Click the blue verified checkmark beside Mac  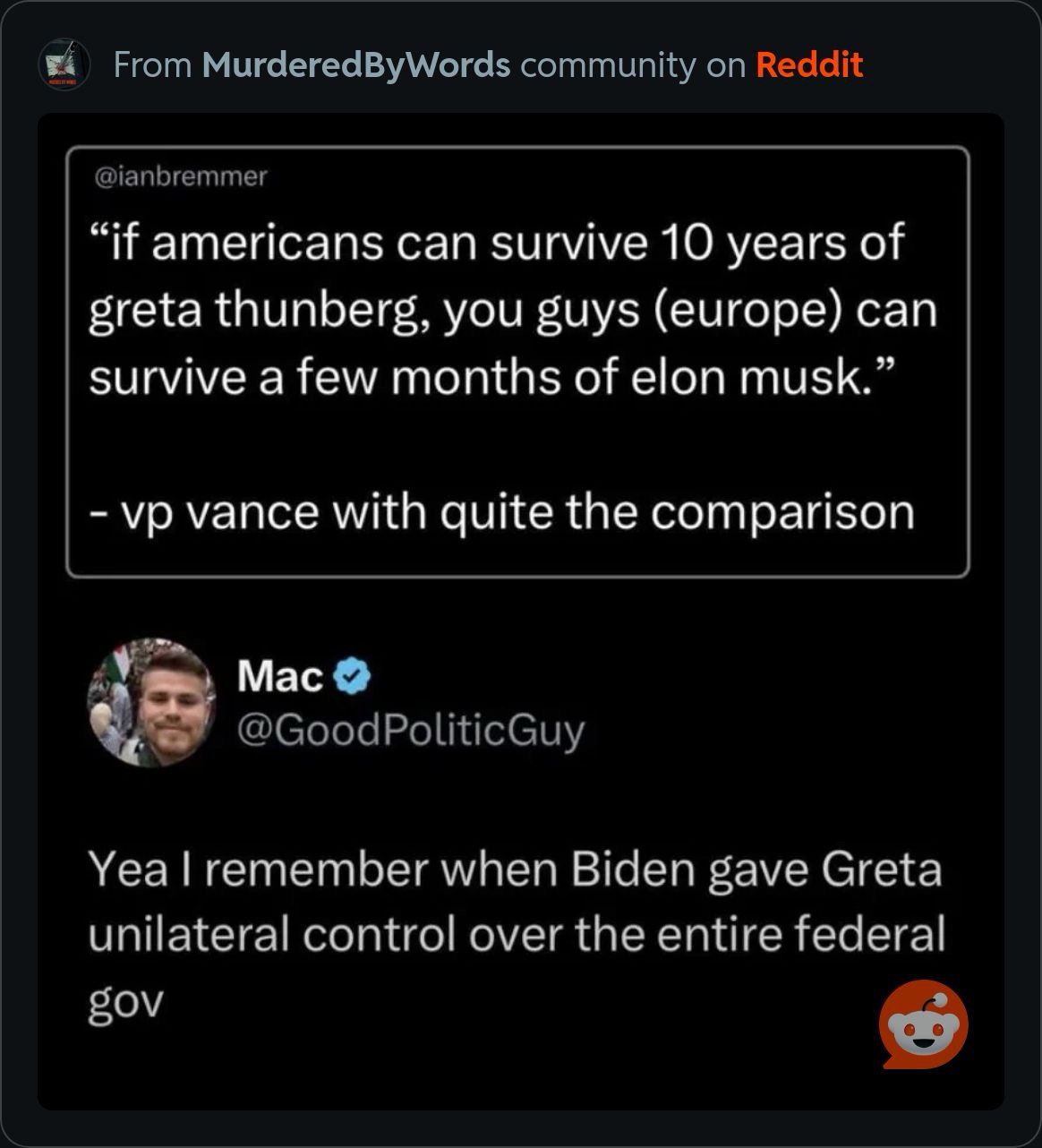pos(353,676)
